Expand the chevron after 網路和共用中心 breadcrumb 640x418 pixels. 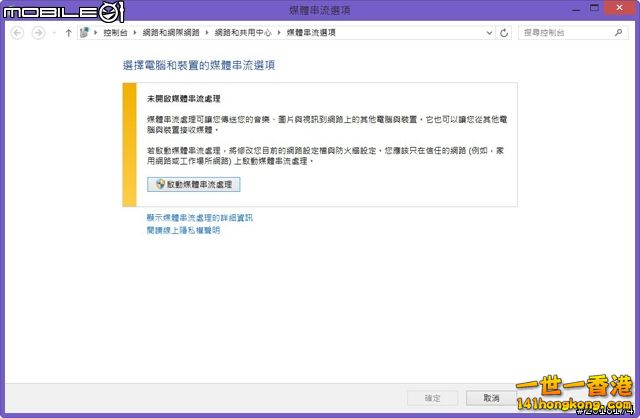pos(280,33)
